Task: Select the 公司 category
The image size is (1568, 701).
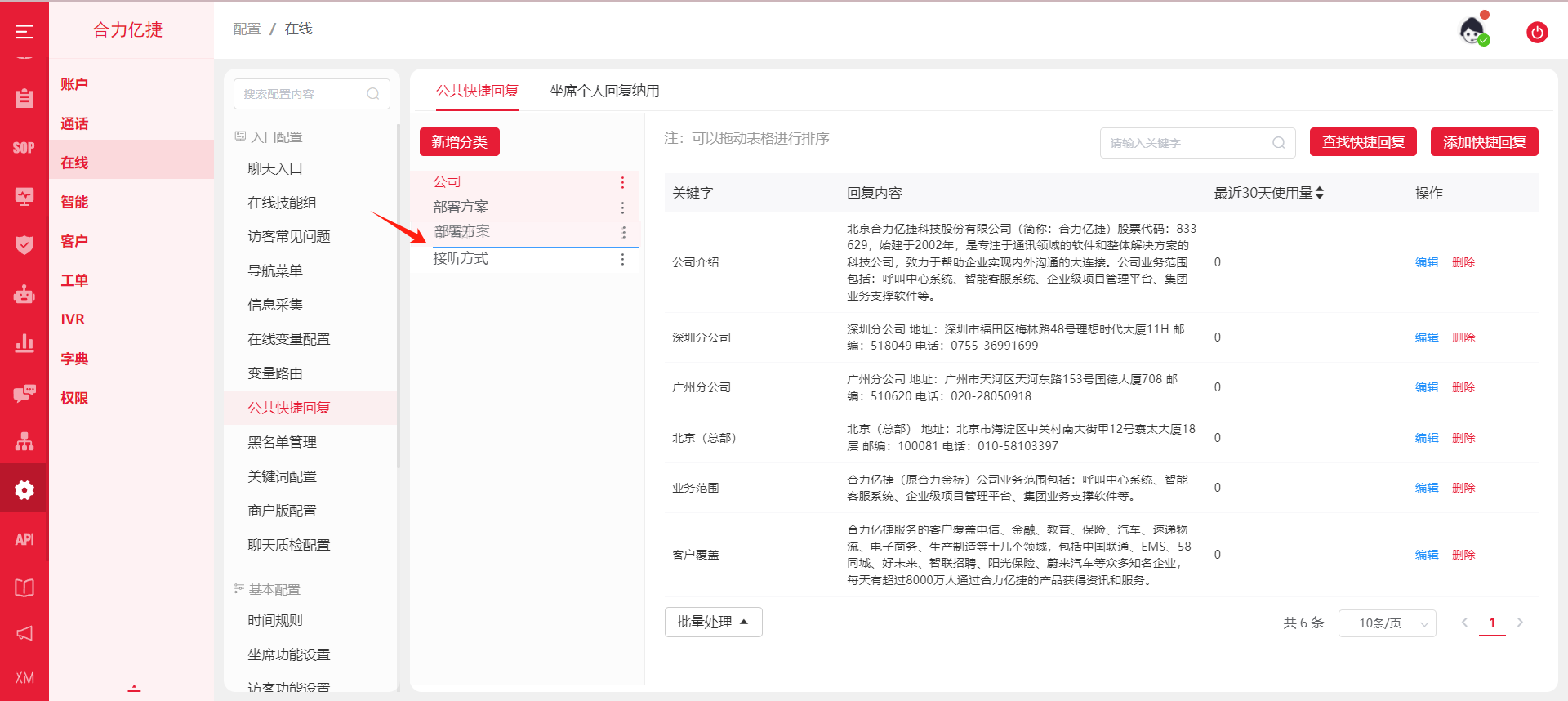Action: [447, 181]
